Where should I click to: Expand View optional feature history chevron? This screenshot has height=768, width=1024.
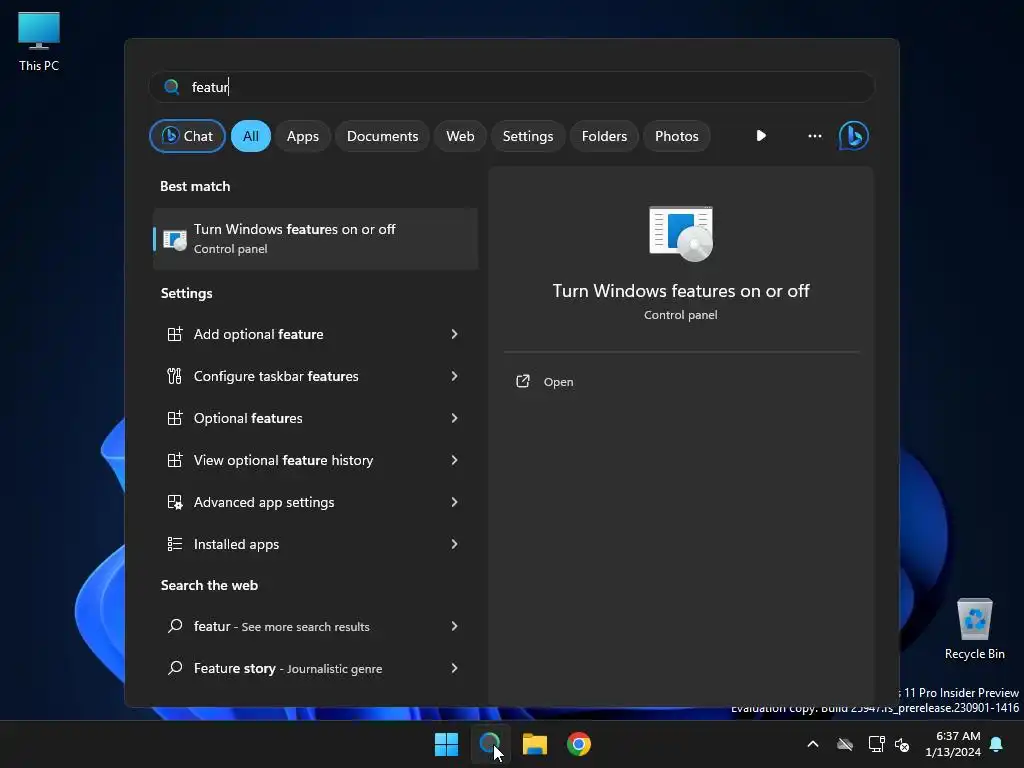click(455, 460)
